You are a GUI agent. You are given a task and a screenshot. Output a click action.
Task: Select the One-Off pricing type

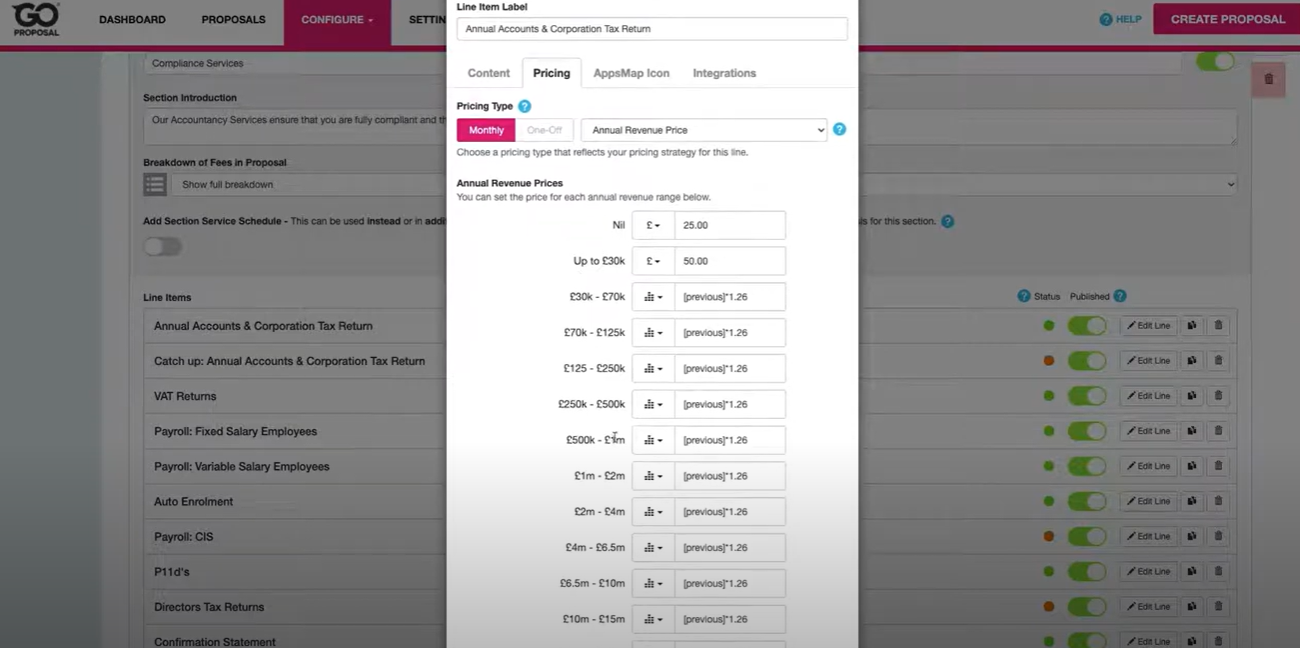(x=544, y=130)
